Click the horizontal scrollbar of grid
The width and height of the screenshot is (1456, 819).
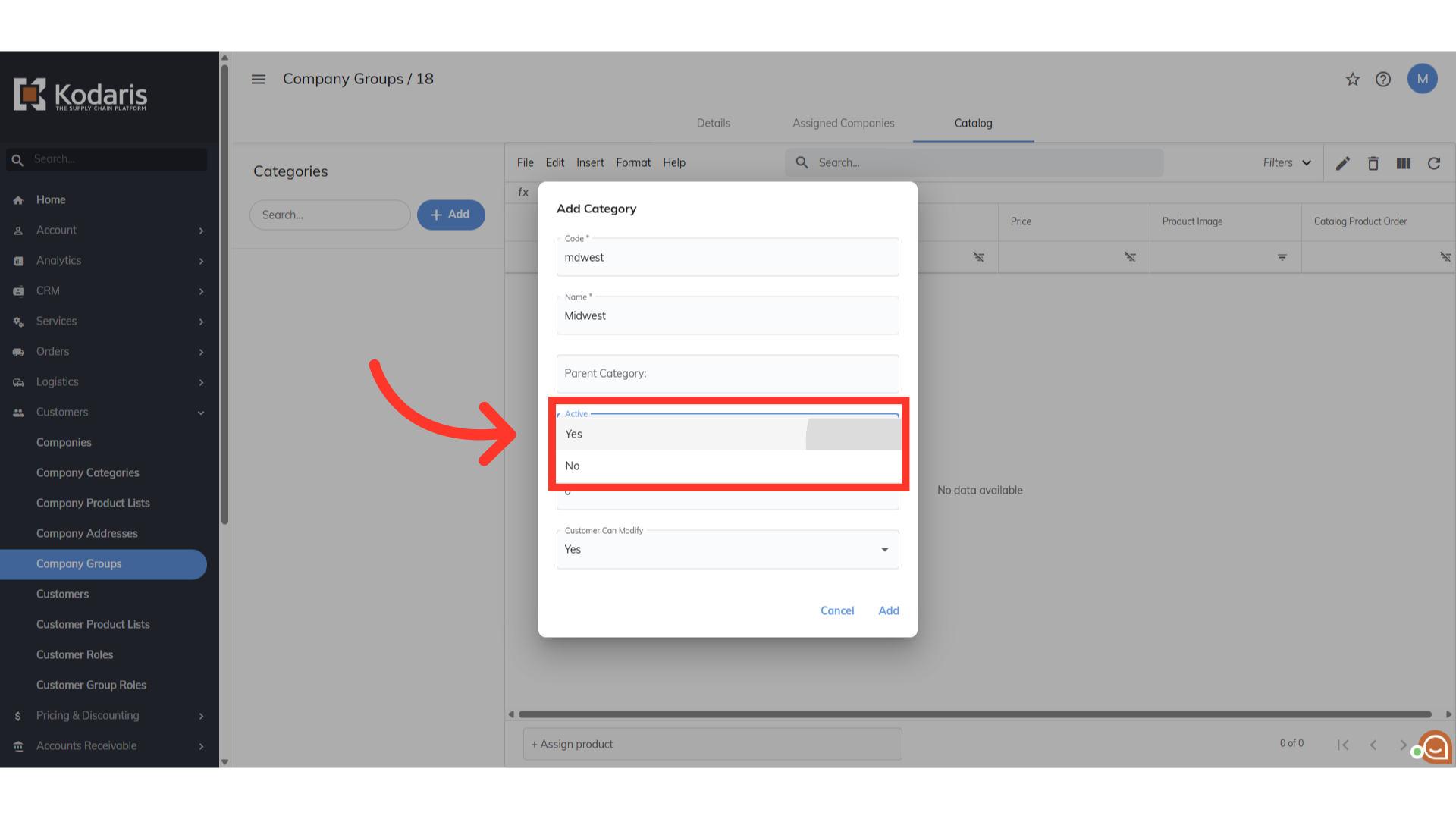coord(974,714)
